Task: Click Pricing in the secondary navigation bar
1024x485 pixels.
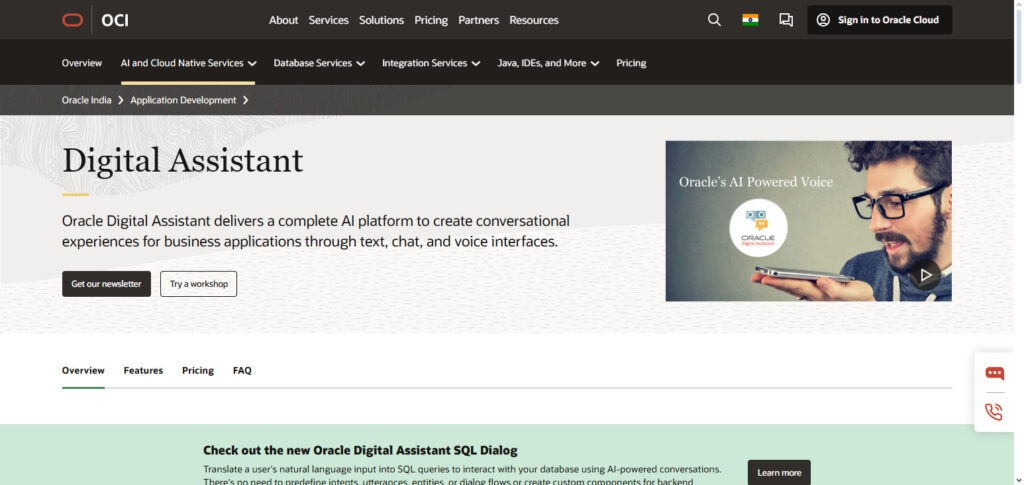Action: click(631, 63)
